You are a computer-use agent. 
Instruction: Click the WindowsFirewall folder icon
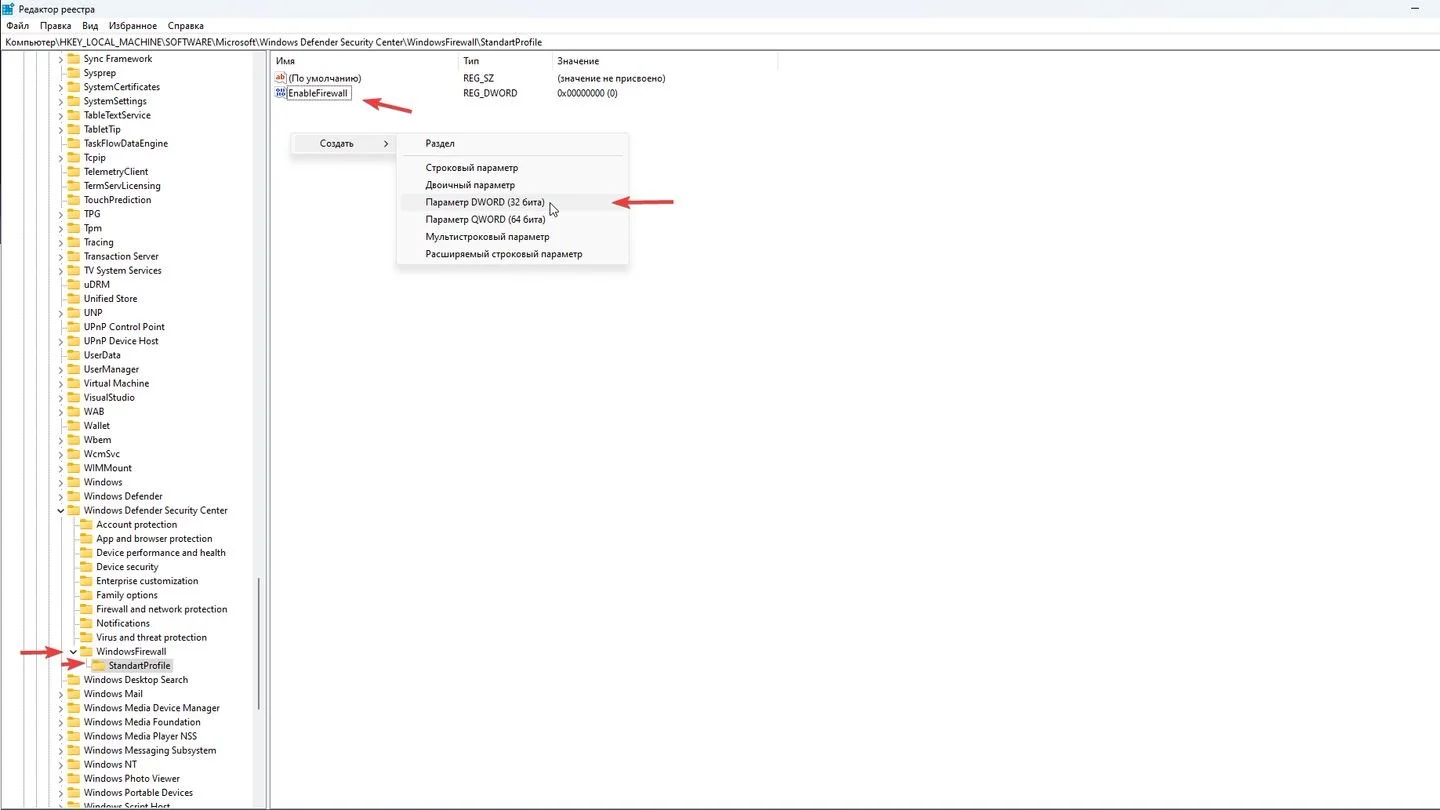click(87, 651)
